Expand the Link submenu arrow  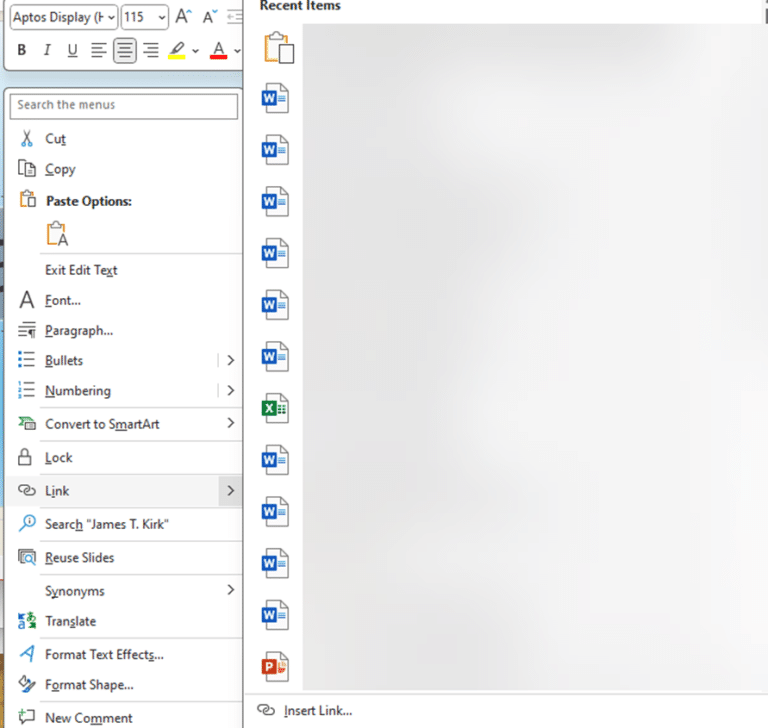pyautogui.click(x=231, y=490)
